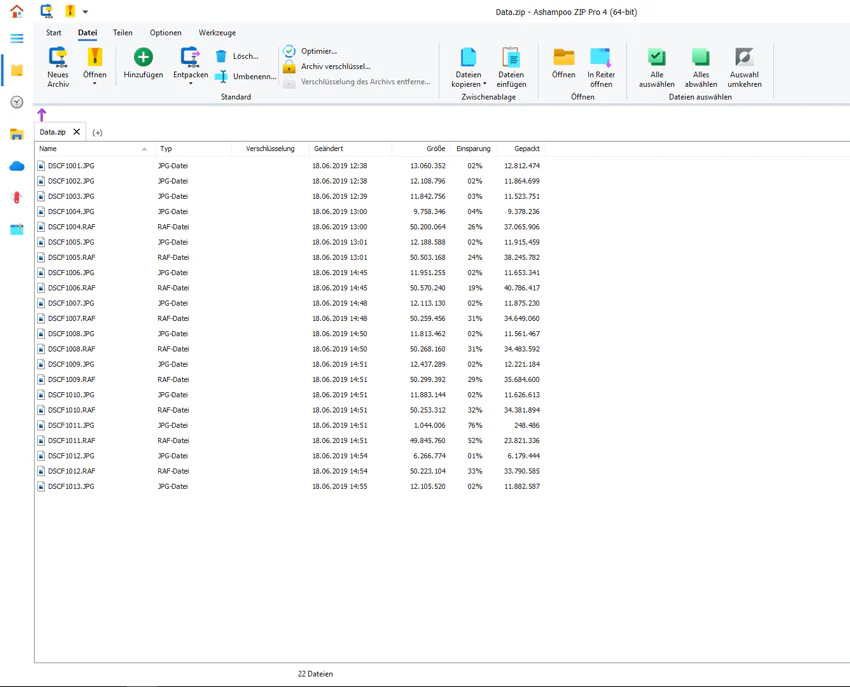Expand the Öffnen dropdown arrow under archive icon

click(95, 84)
